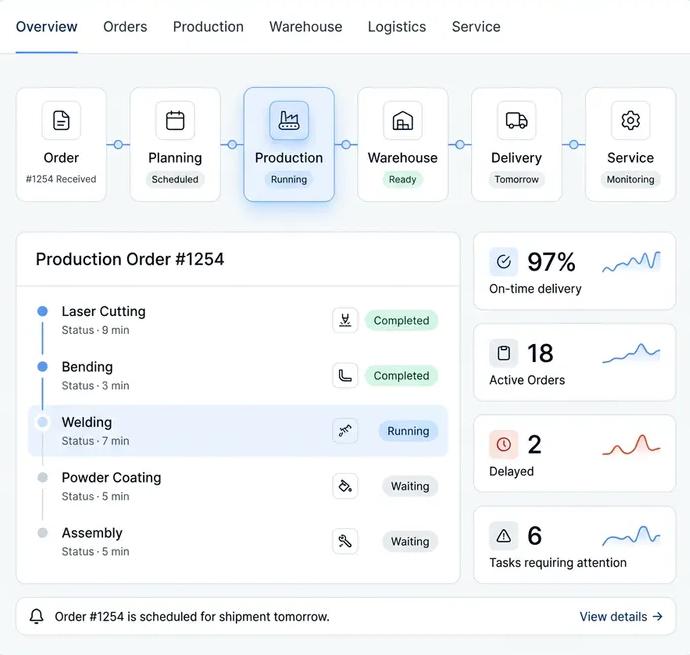Open the Orders tab
The width and height of the screenshot is (690, 655).
(x=125, y=27)
